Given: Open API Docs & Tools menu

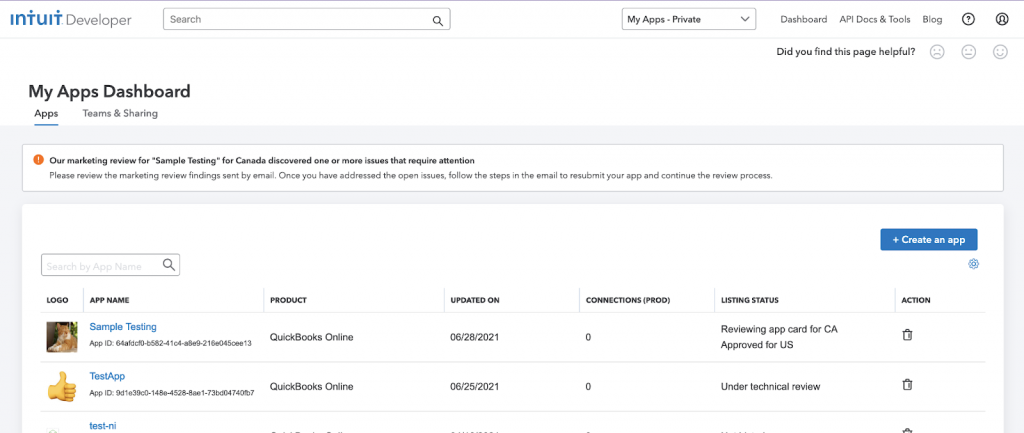Looking at the screenshot, I should pyautogui.click(x=874, y=20).
